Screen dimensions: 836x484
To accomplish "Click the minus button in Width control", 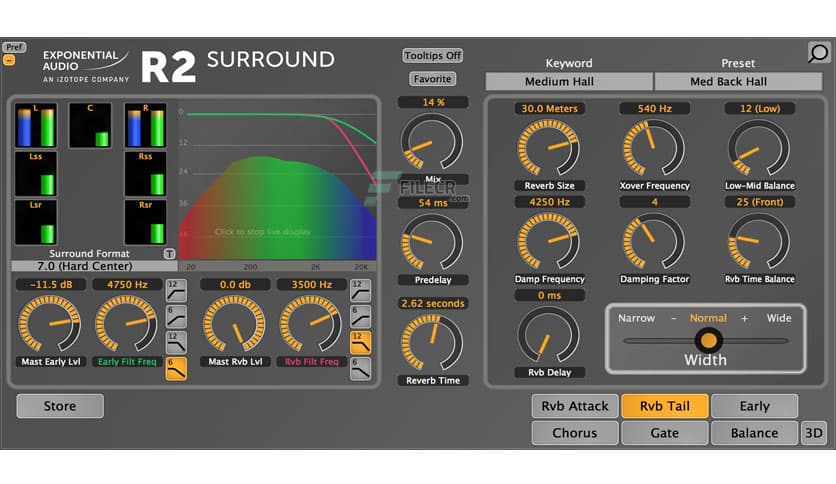I will (x=674, y=318).
